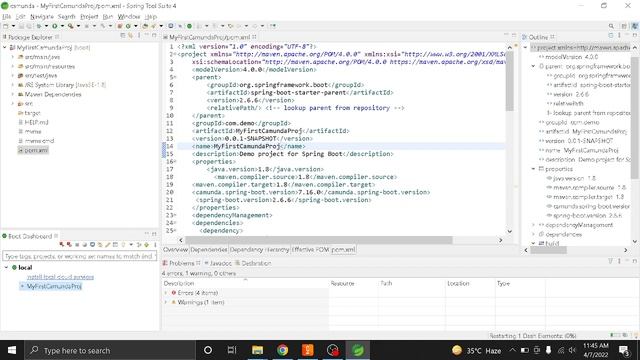Screen dimensions: 640x360
Task: Click the External Tools run icon
Action: (x=71, y=26)
